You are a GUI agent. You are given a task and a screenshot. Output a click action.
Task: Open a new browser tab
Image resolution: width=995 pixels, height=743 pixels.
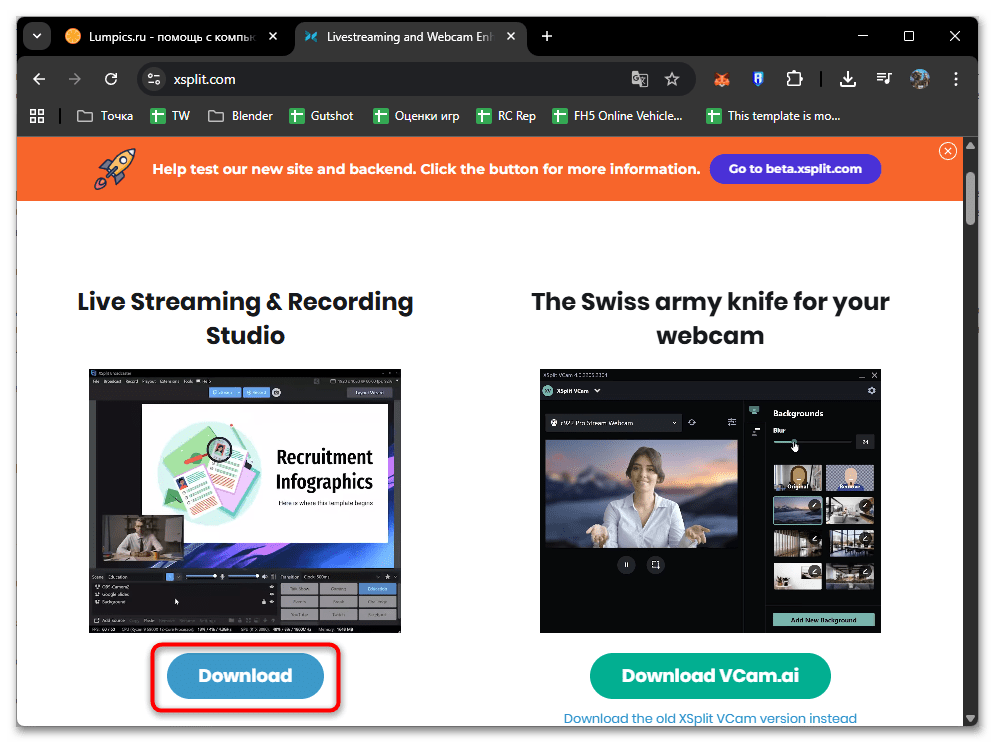pos(546,36)
